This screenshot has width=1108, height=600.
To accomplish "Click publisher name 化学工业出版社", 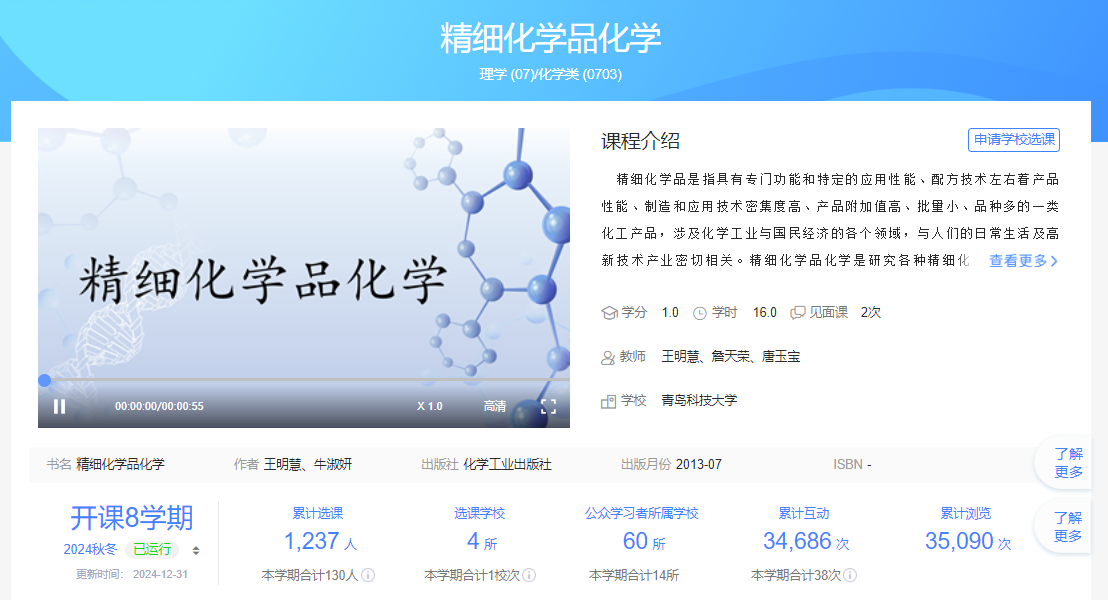I will pyautogui.click(x=507, y=464).
